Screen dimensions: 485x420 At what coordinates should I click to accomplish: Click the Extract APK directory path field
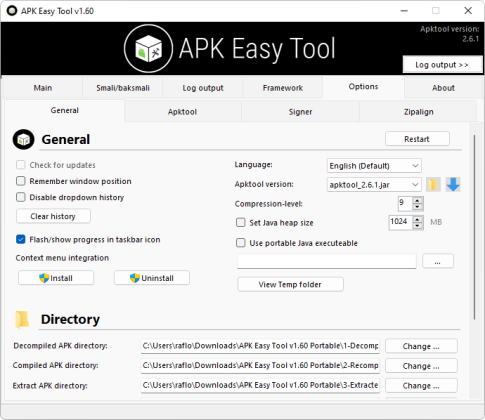[x=260, y=385]
